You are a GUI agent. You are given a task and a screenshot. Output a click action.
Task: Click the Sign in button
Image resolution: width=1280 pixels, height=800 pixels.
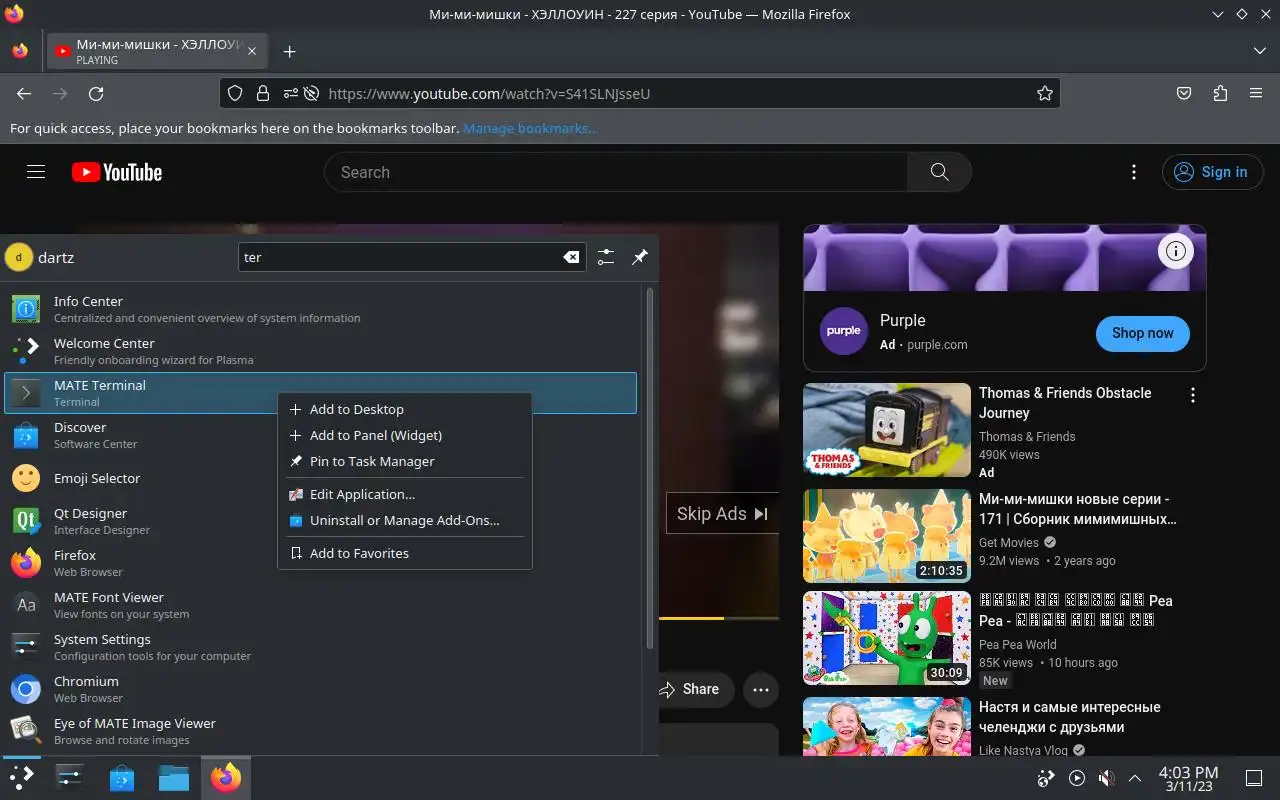(1212, 172)
